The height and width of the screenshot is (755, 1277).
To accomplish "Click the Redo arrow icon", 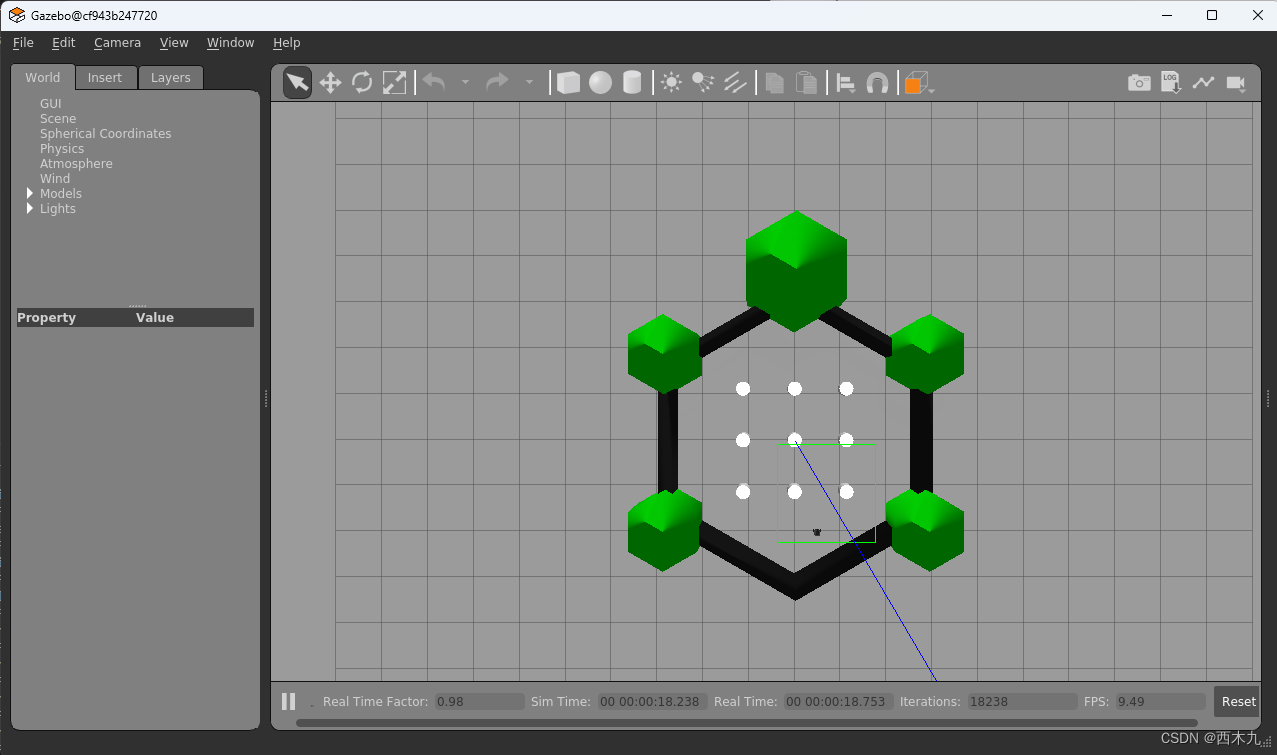I will click(x=497, y=82).
